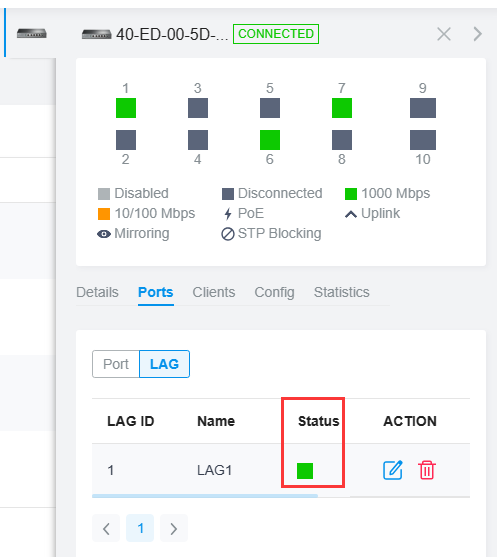Viewport: 497px width, 557px height.
Task: Select port 6 in the port diagram
Action: [270, 140]
